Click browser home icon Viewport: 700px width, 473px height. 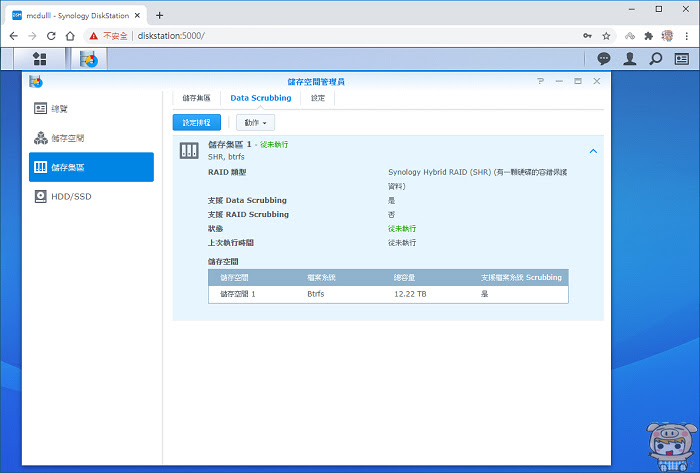click(70, 36)
